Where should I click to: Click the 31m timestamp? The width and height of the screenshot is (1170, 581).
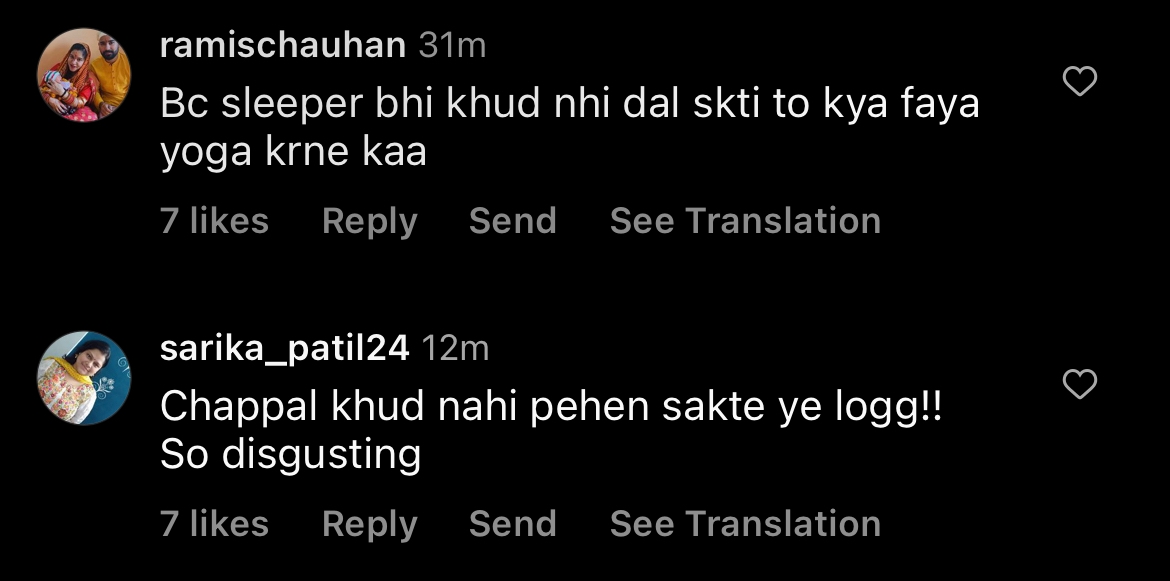452,45
